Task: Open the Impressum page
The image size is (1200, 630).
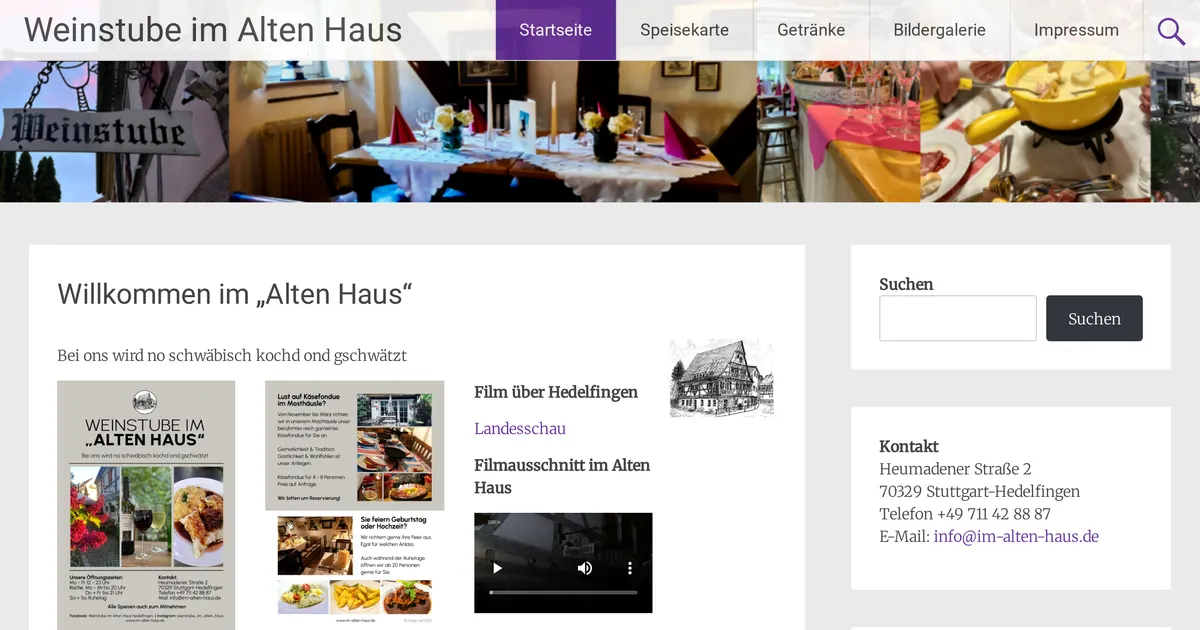Action: (1076, 30)
